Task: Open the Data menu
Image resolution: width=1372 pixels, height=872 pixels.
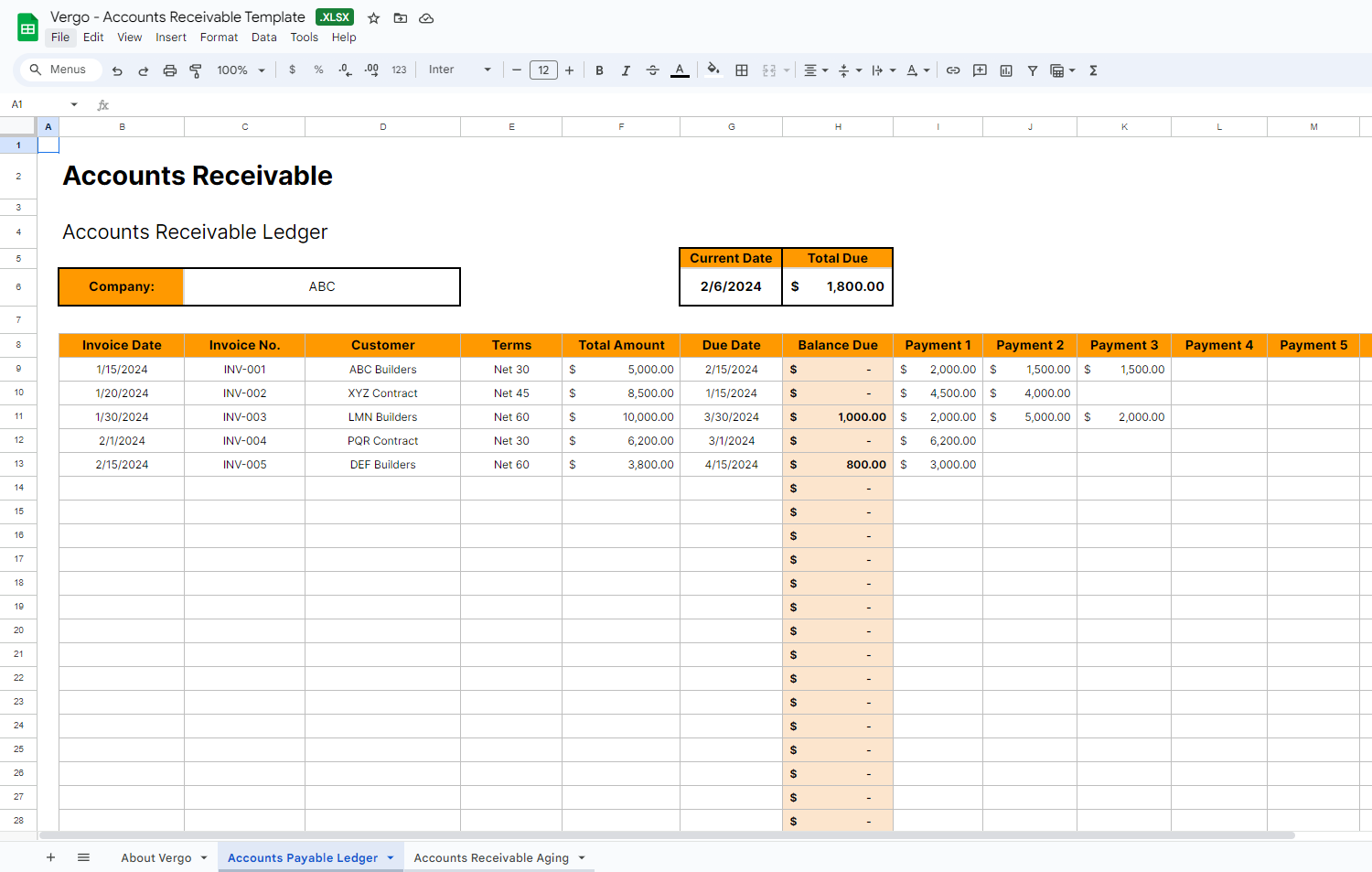Action: click(x=264, y=38)
